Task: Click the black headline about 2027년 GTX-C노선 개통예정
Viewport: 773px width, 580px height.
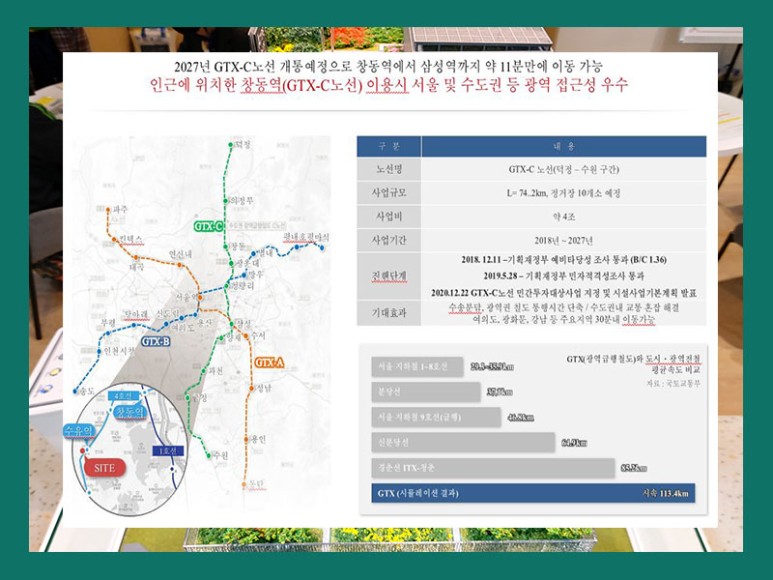Action: pos(388,66)
